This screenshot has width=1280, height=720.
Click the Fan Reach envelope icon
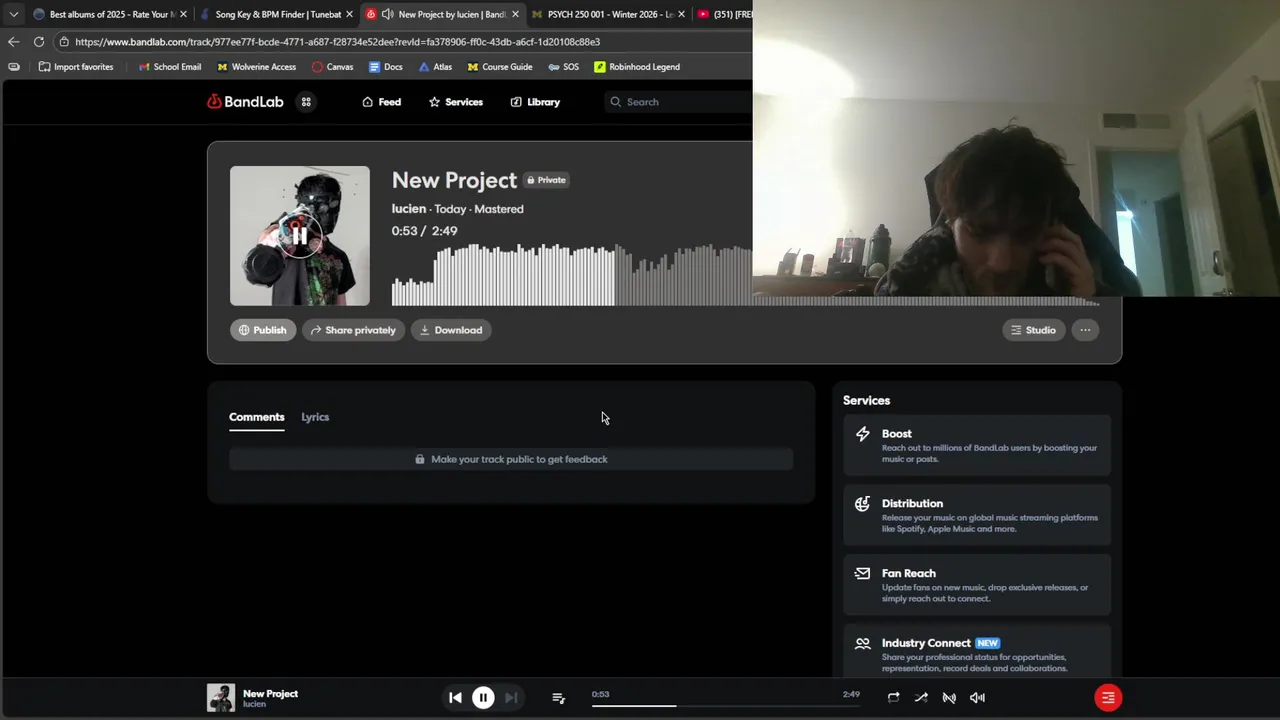(862, 574)
